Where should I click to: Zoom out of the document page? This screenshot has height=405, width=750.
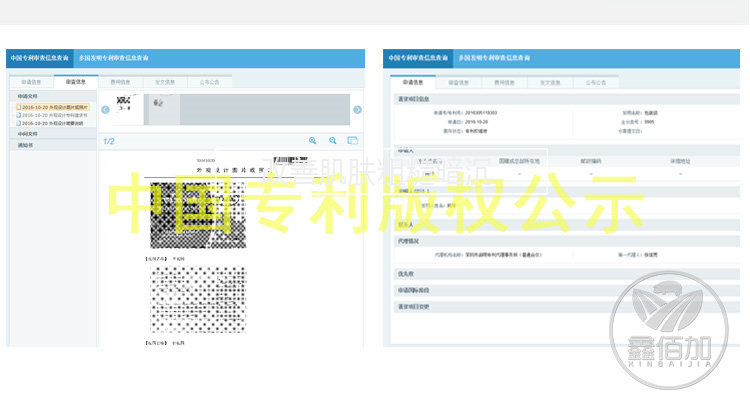[x=332, y=141]
